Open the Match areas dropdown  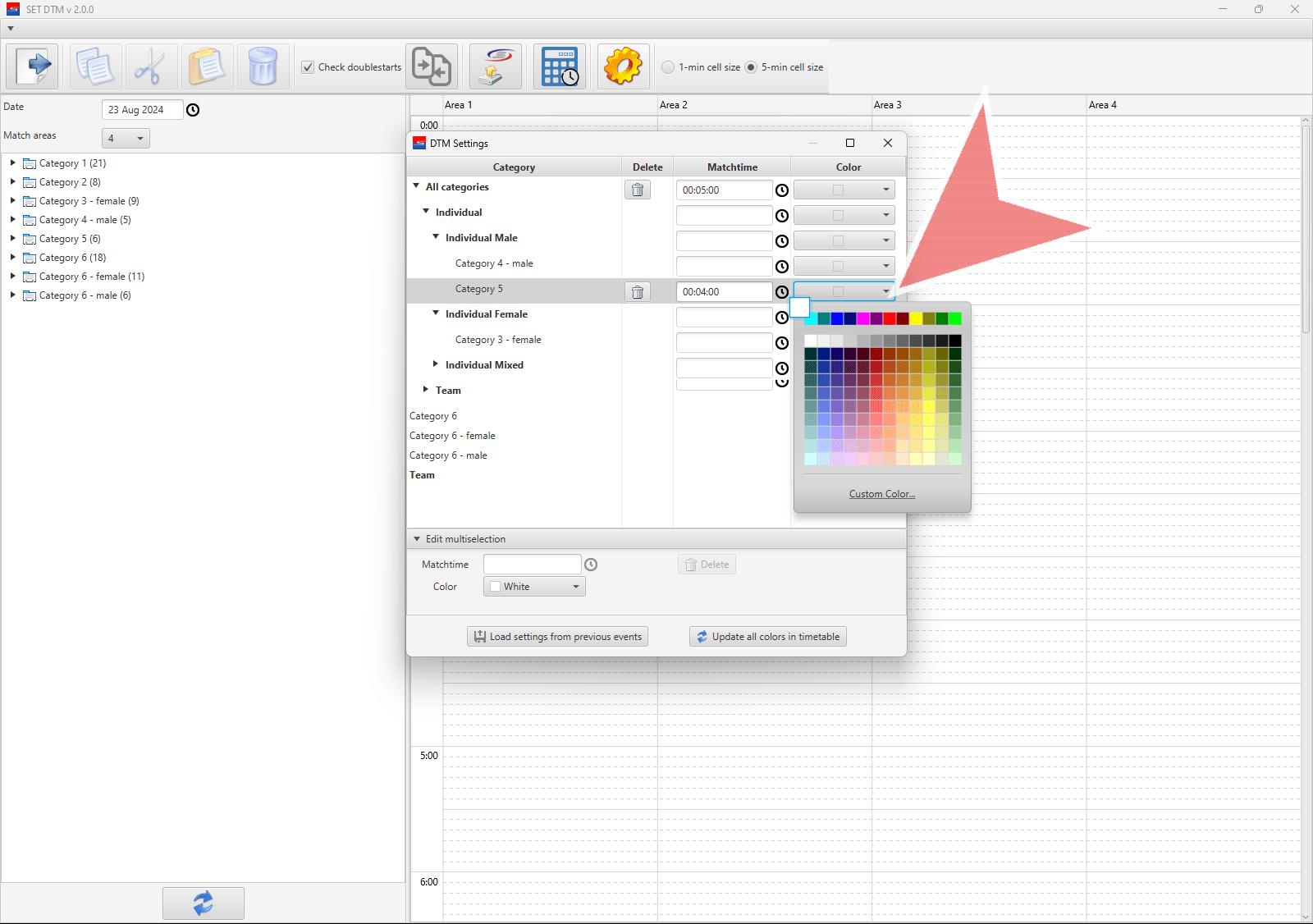click(x=126, y=139)
